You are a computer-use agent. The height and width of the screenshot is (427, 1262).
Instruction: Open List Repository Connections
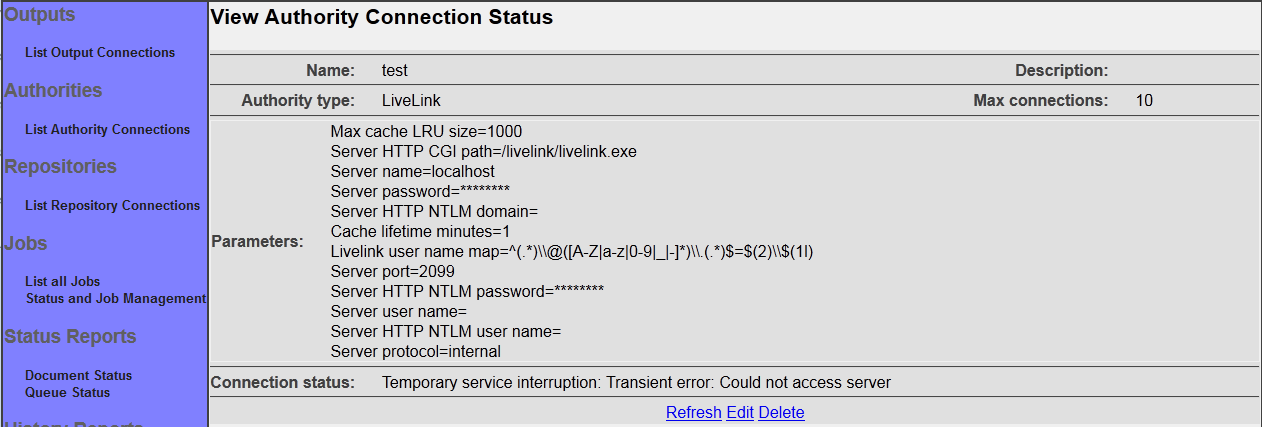(112, 206)
